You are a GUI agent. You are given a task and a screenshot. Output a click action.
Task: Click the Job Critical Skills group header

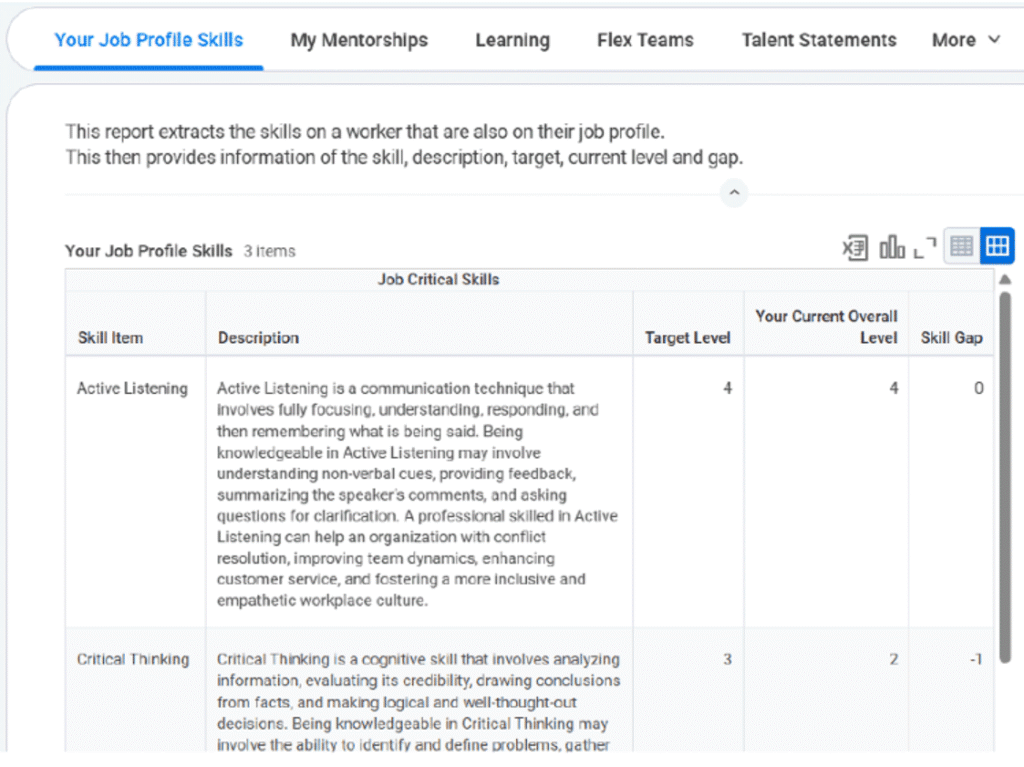point(438,280)
